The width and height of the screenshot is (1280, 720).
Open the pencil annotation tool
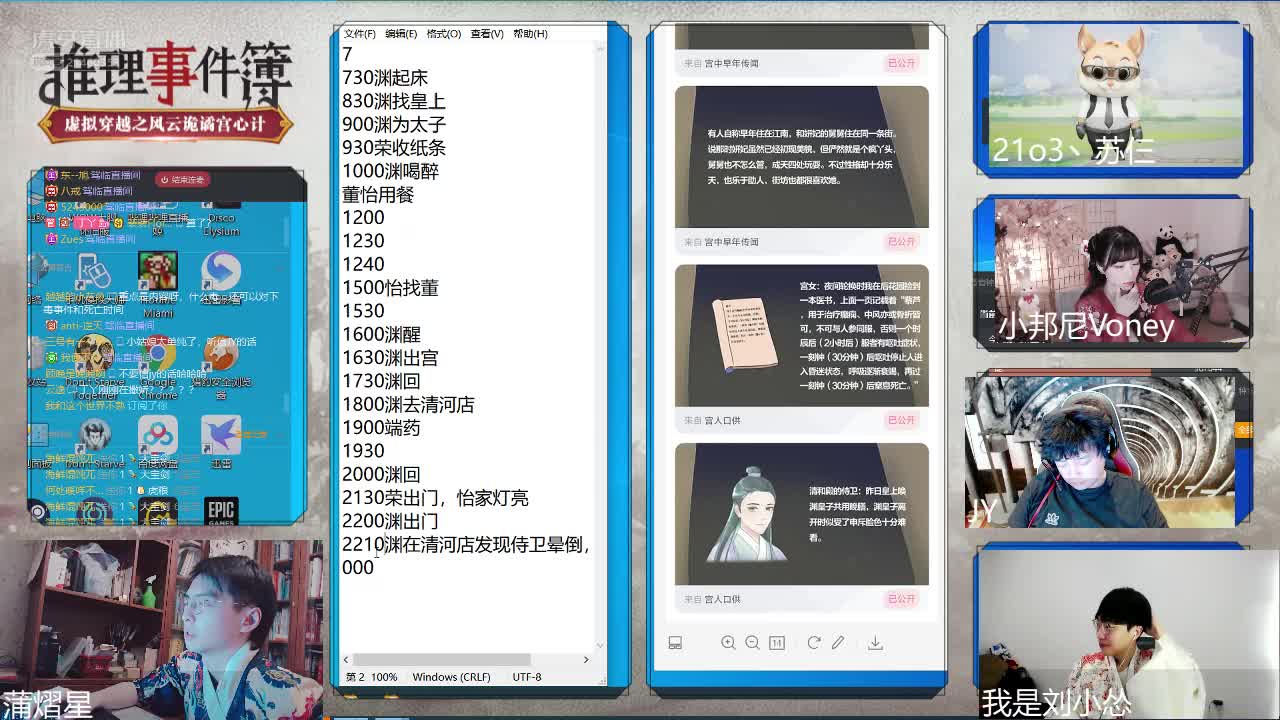click(838, 643)
